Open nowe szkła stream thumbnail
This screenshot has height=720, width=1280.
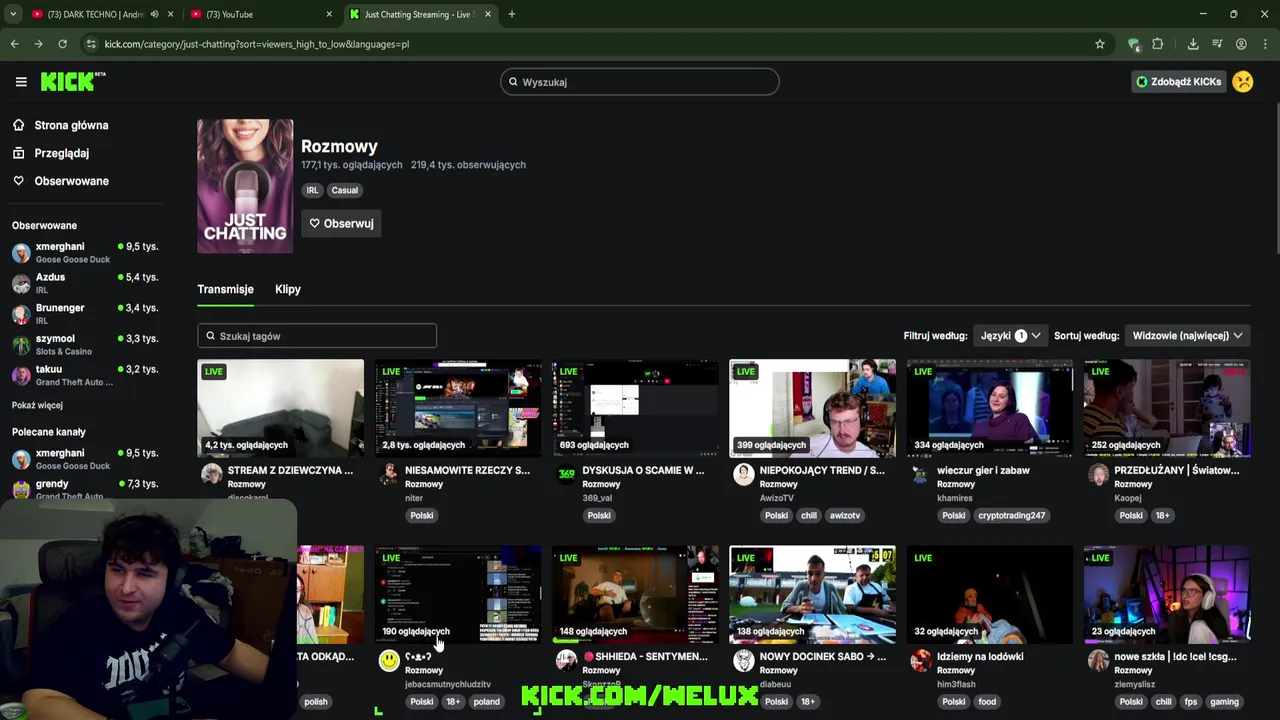coord(1167,594)
